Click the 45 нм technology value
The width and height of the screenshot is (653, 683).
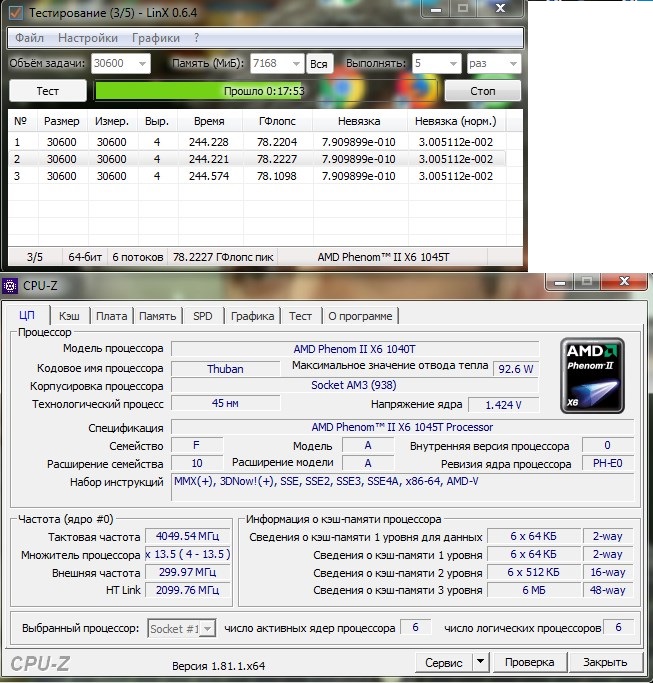225,403
